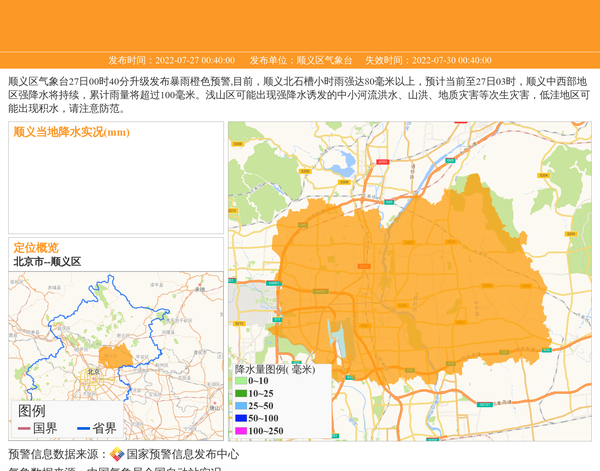This screenshot has height=471, width=600.
Task: Click the 发布时间 timestamp in orange bar
Action: (x=171, y=60)
